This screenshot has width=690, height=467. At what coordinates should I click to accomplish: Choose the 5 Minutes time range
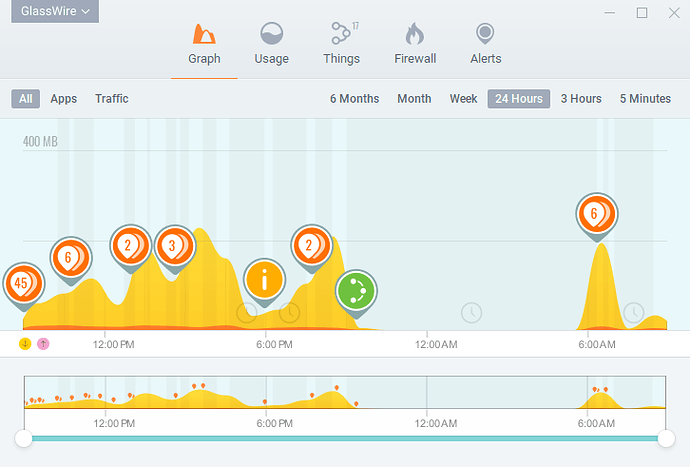click(x=645, y=99)
